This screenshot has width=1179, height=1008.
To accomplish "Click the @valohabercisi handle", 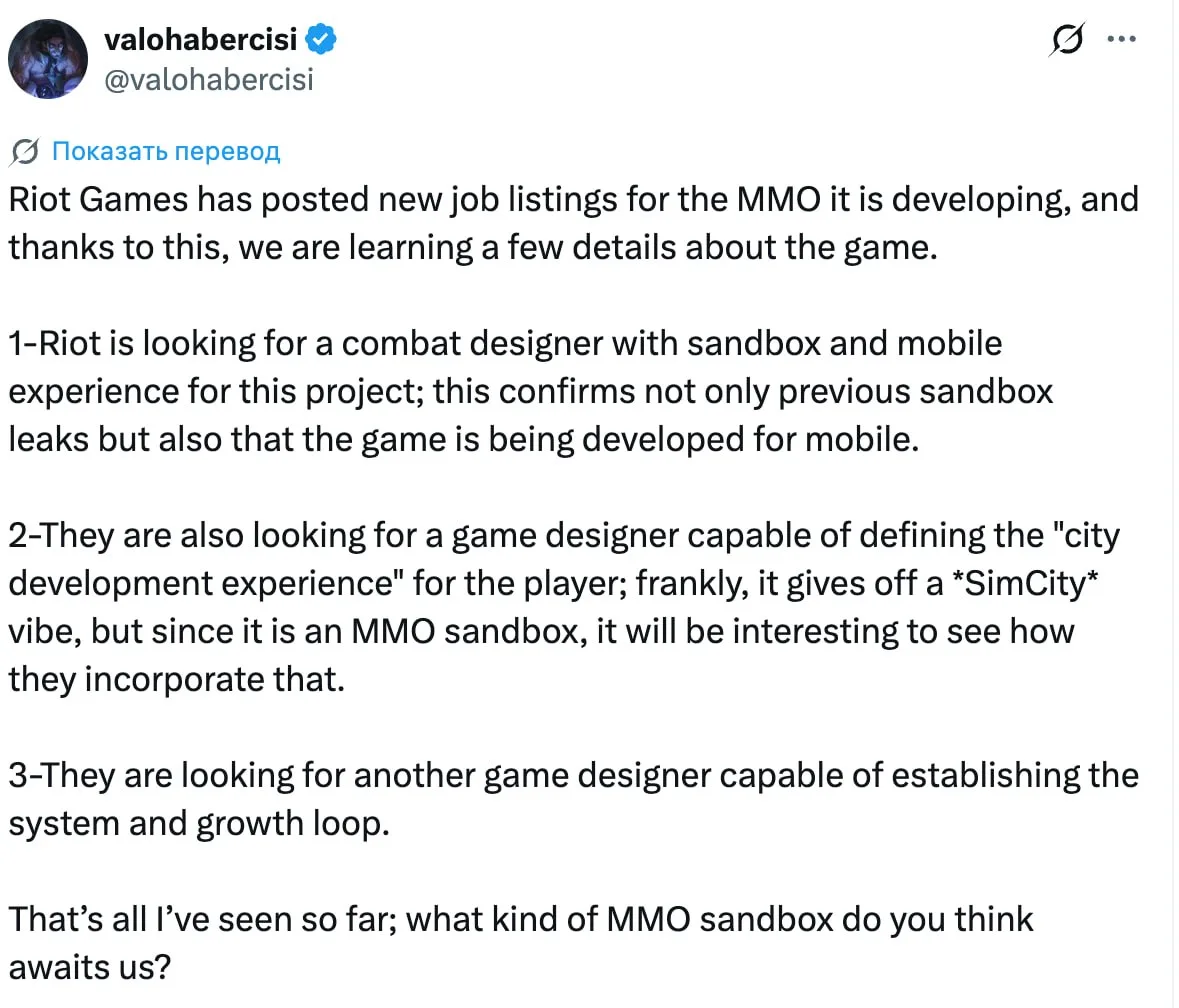I will (x=208, y=80).
